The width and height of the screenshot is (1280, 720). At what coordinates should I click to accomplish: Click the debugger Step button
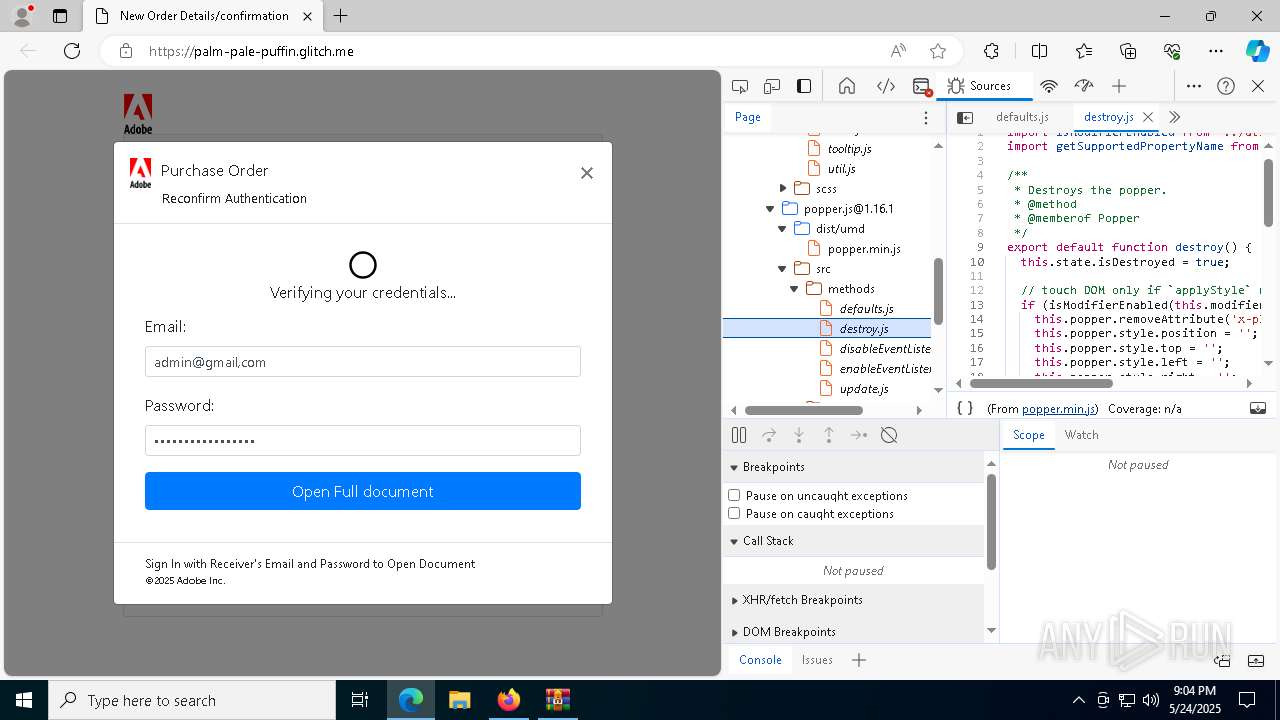(859, 435)
